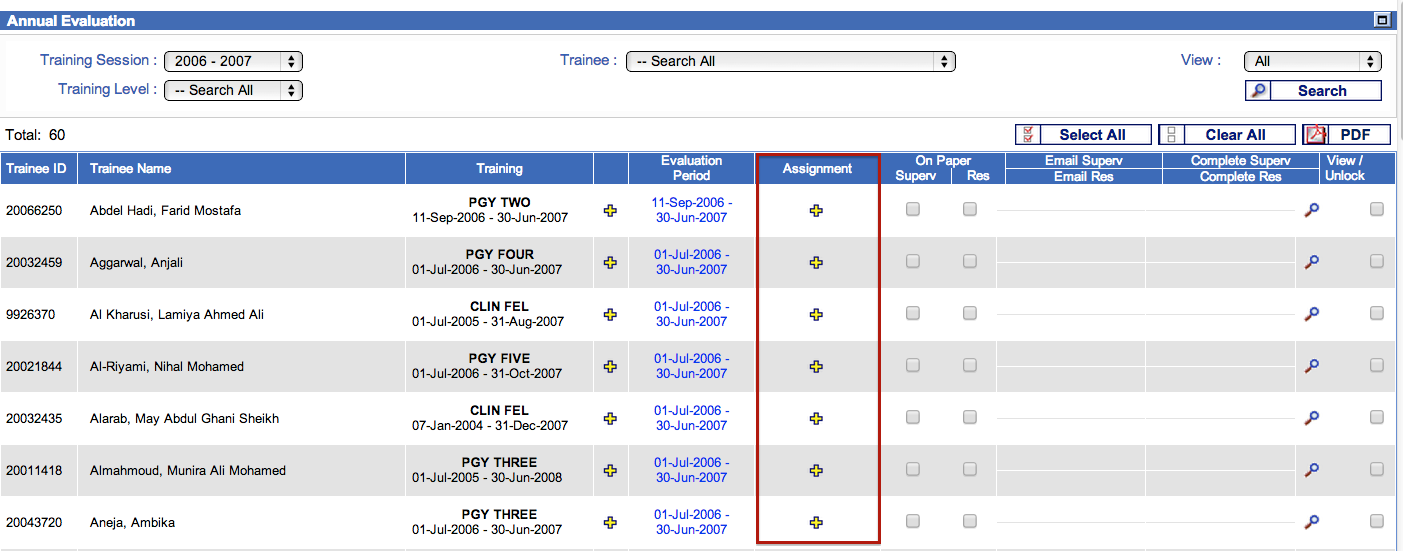This screenshot has height=551, width=1403.
Task: Click plus icon beside Al-Riyami's PGY FIVE training
Action: point(610,366)
